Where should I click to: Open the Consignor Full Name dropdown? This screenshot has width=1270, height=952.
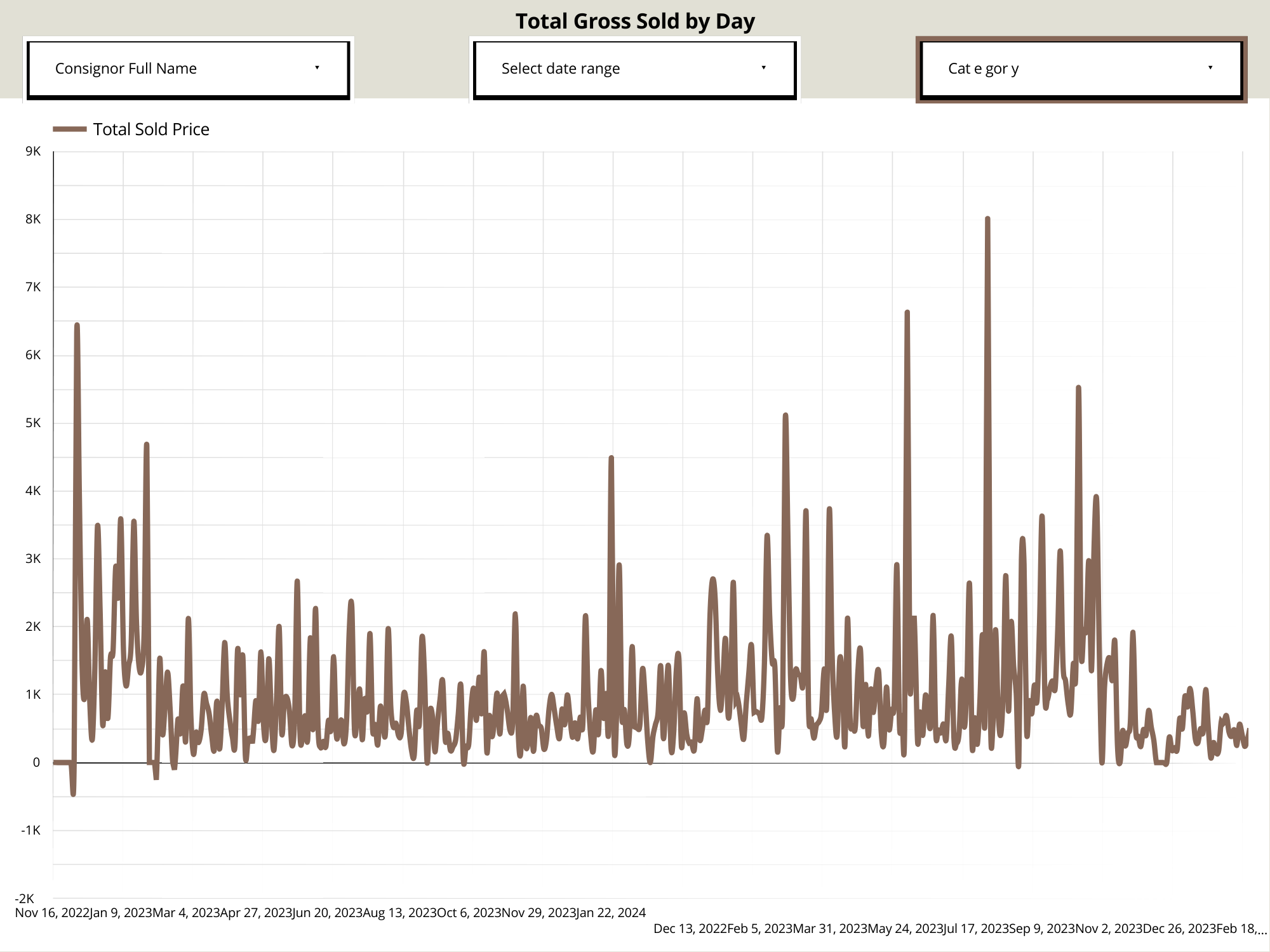tap(188, 69)
